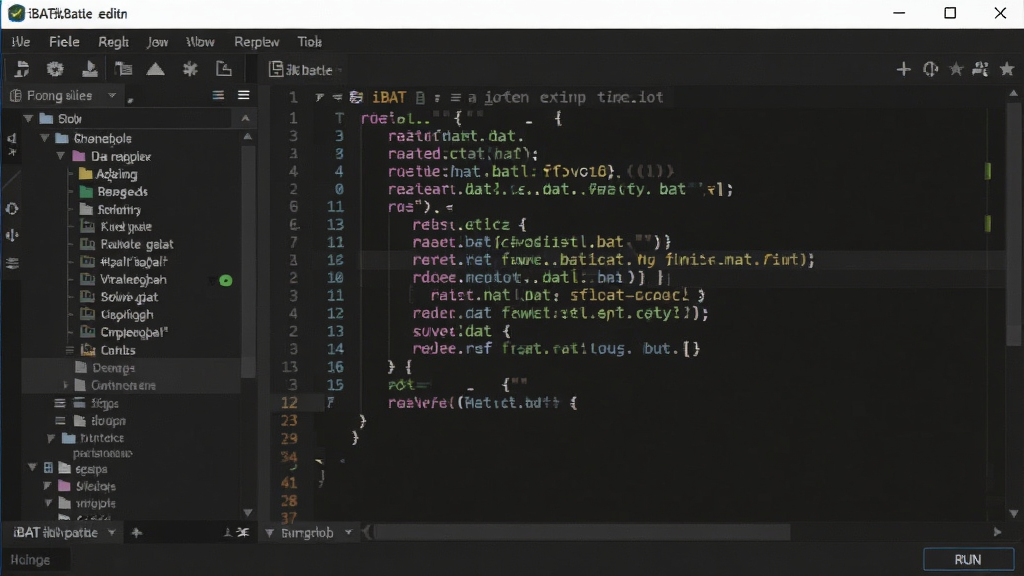
Task: Open the "Bumgdob" dropdown below the editor
Action: coord(348,533)
